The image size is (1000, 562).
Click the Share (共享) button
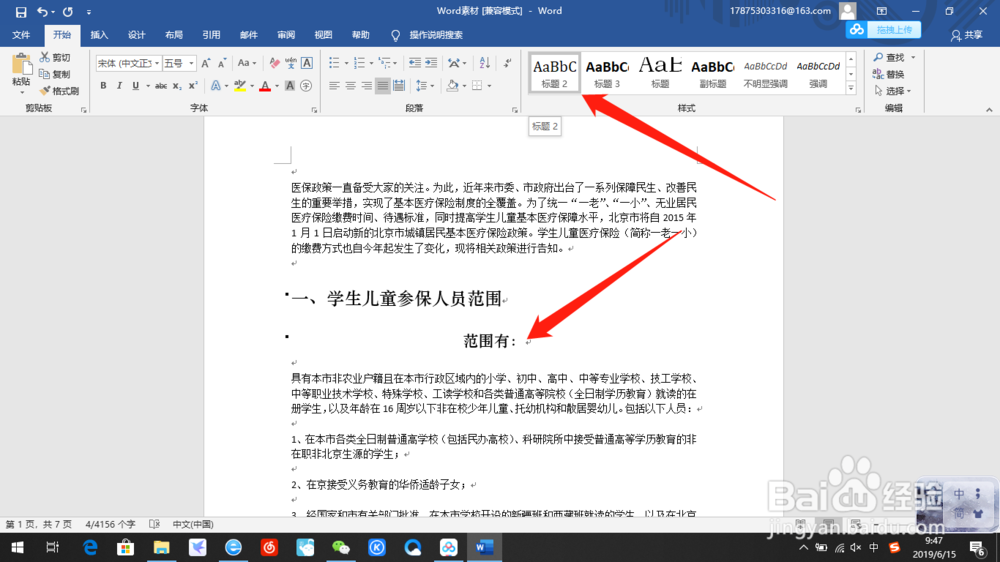coord(967,35)
